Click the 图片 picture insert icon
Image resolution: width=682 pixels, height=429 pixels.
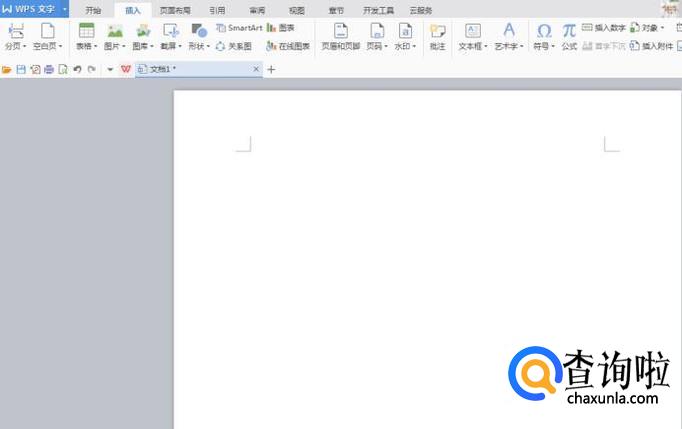[115, 31]
